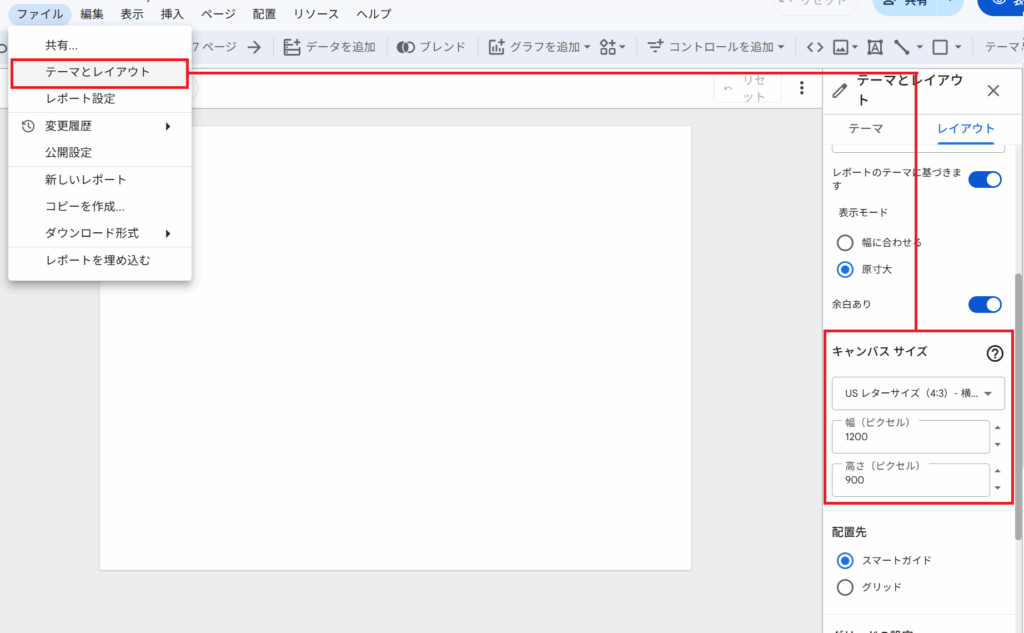Toggle レポートのテーマに基づきます switch
This screenshot has height=633, width=1024.
[x=985, y=179]
